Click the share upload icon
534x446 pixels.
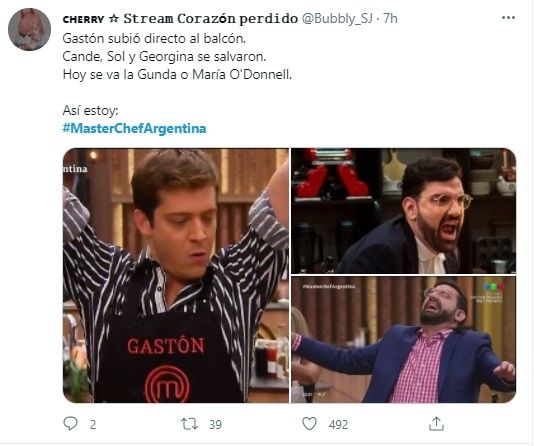(x=436, y=424)
